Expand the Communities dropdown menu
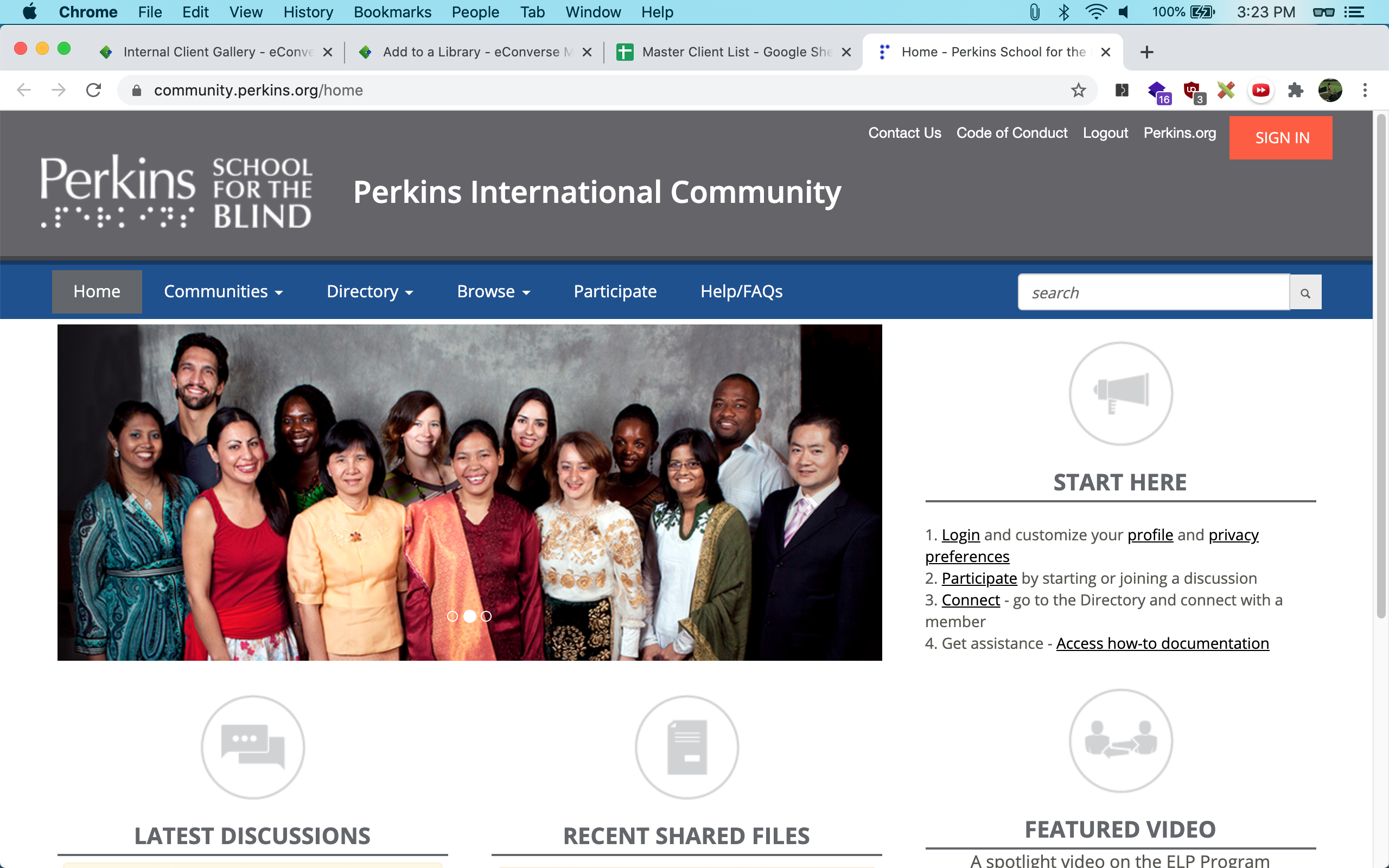Screen dimensions: 1389x868 point(222,292)
